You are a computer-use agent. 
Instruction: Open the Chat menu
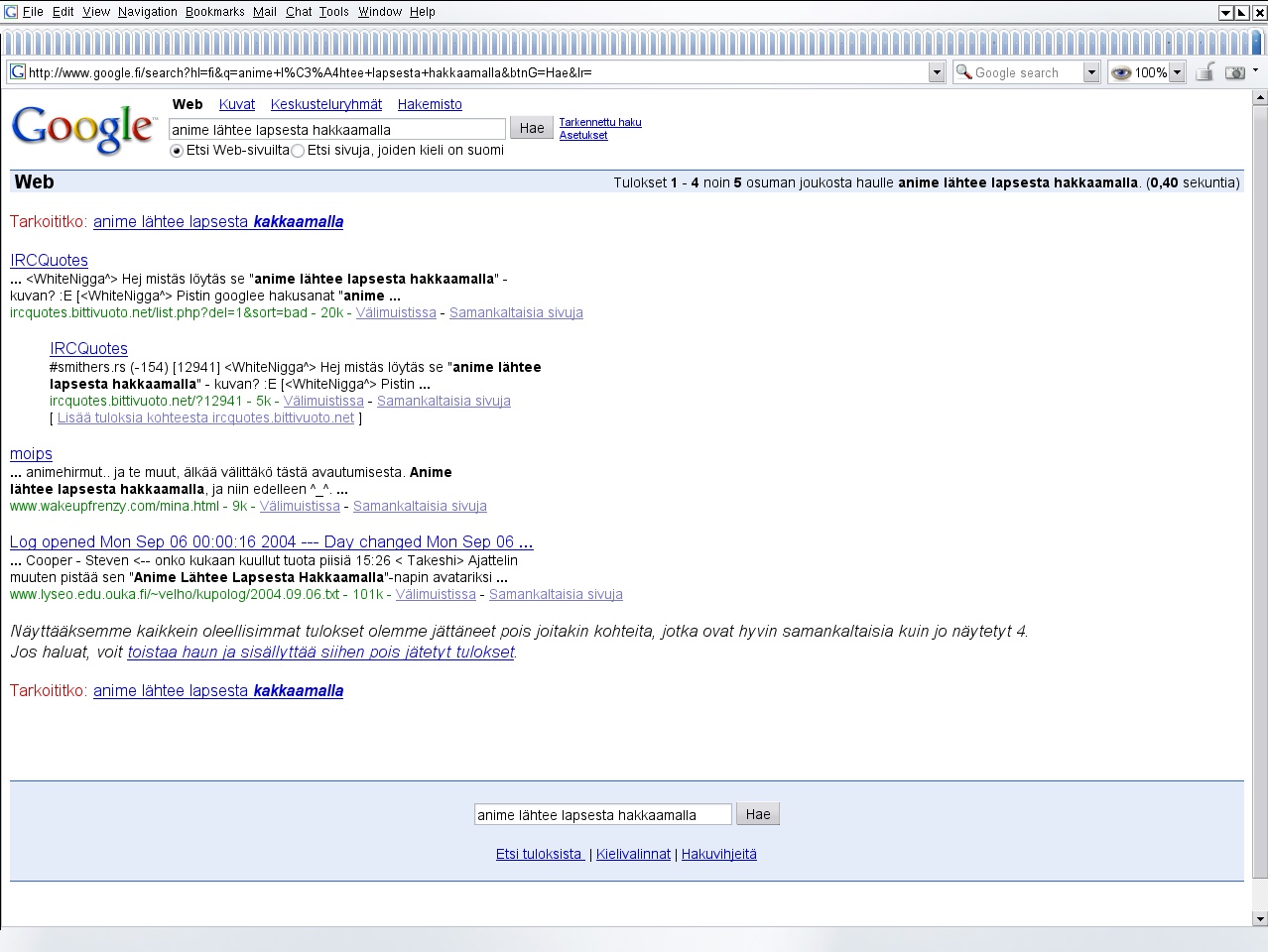click(x=299, y=12)
